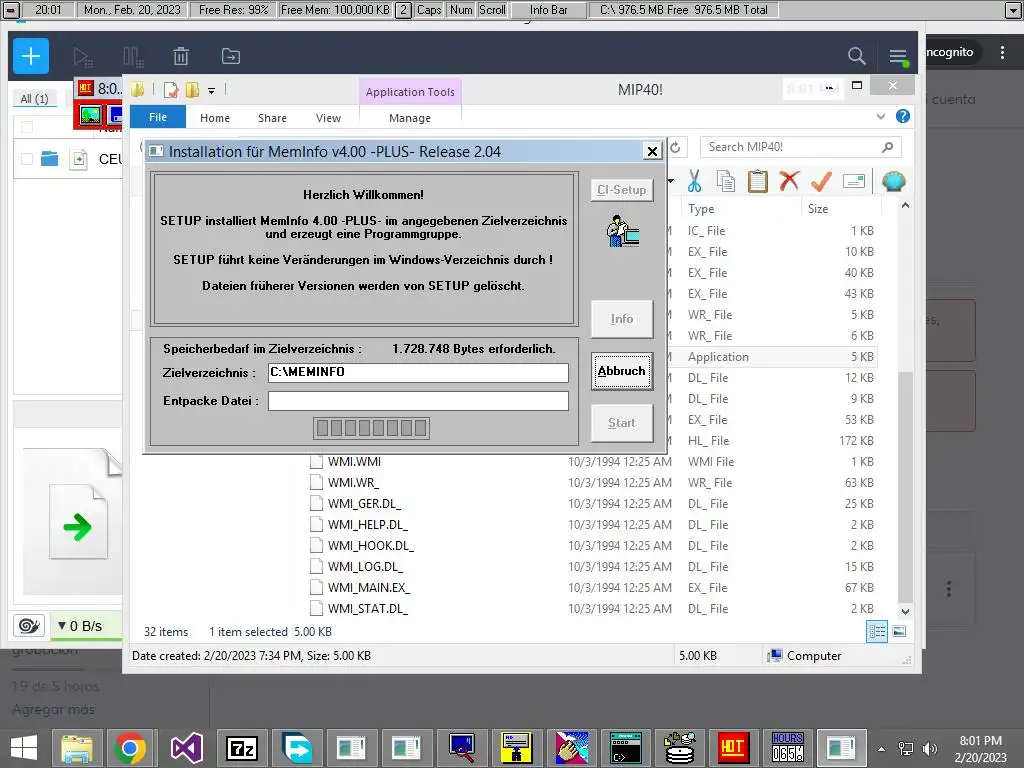
Task: Click the blue plus add button
Action: point(31,56)
